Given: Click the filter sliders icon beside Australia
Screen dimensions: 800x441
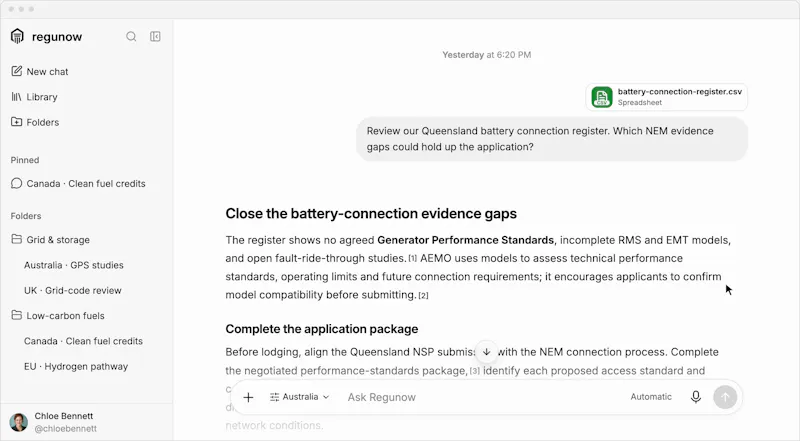Looking at the screenshot, I should tap(274, 397).
